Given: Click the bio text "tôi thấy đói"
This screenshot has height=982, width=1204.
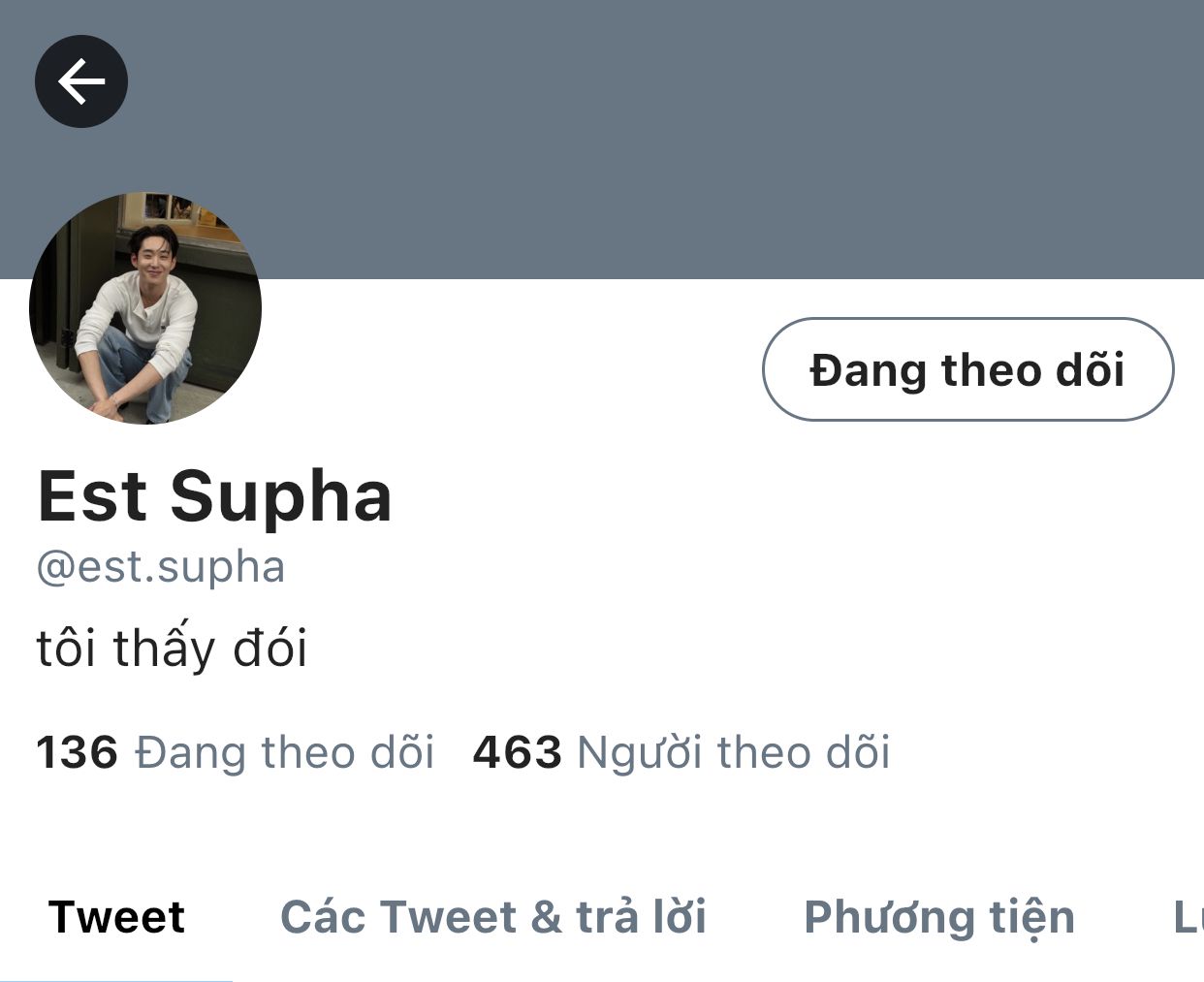Looking at the screenshot, I should click(x=172, y=648).
